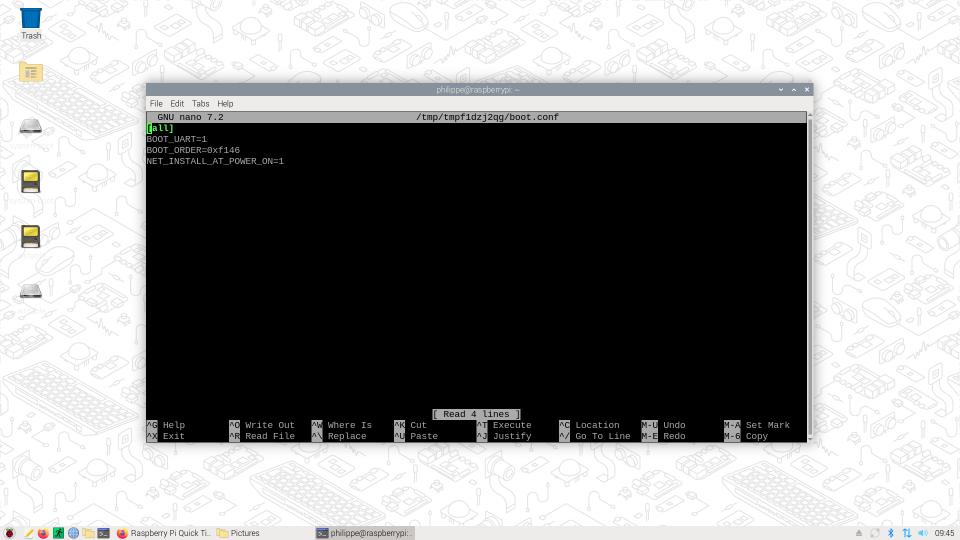Viewport: 960px width, 540px height.
Task: Select the first hard drive icon below the folder
Action: (x=31, y=127)
